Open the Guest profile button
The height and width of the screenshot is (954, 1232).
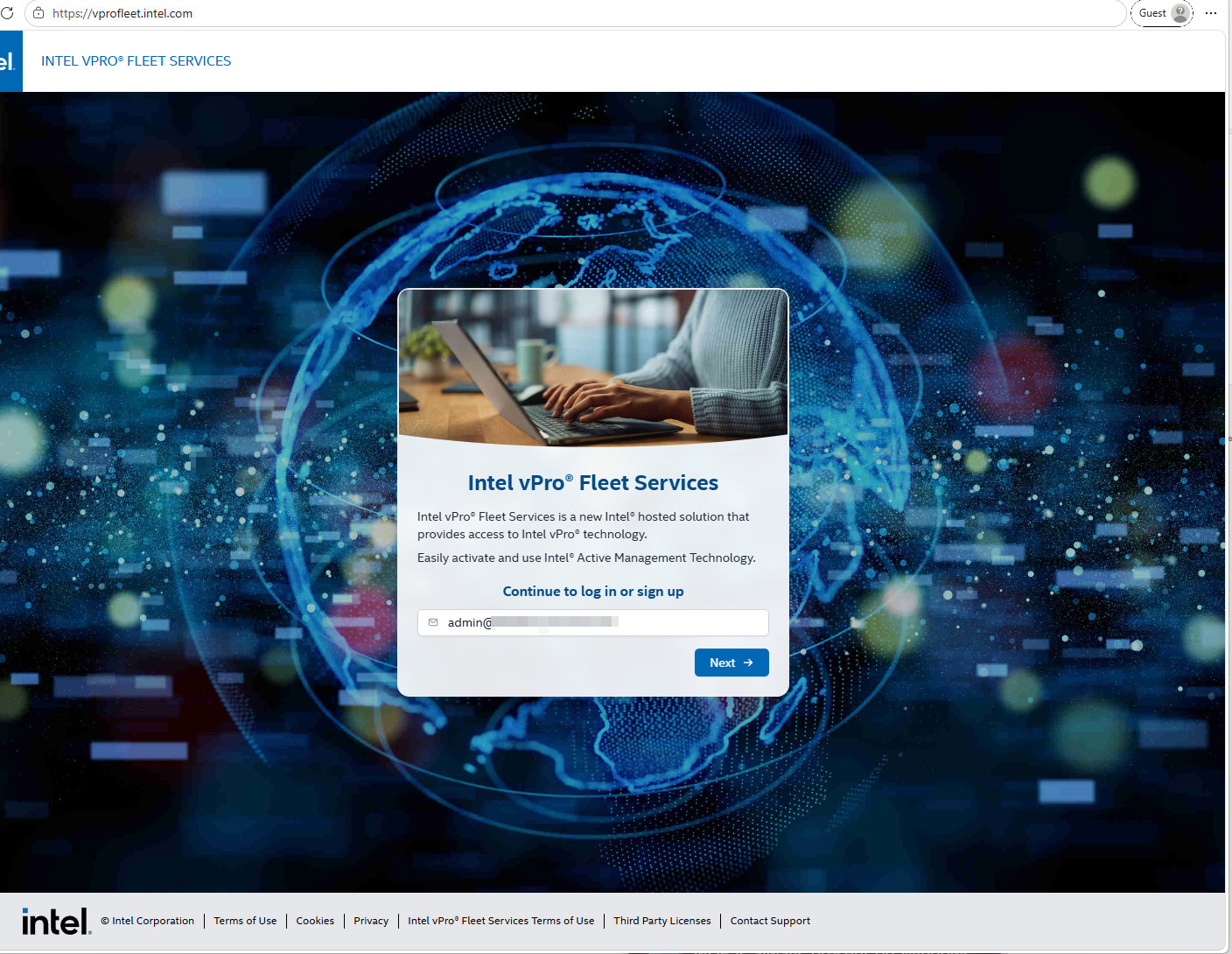[1162, 13]
